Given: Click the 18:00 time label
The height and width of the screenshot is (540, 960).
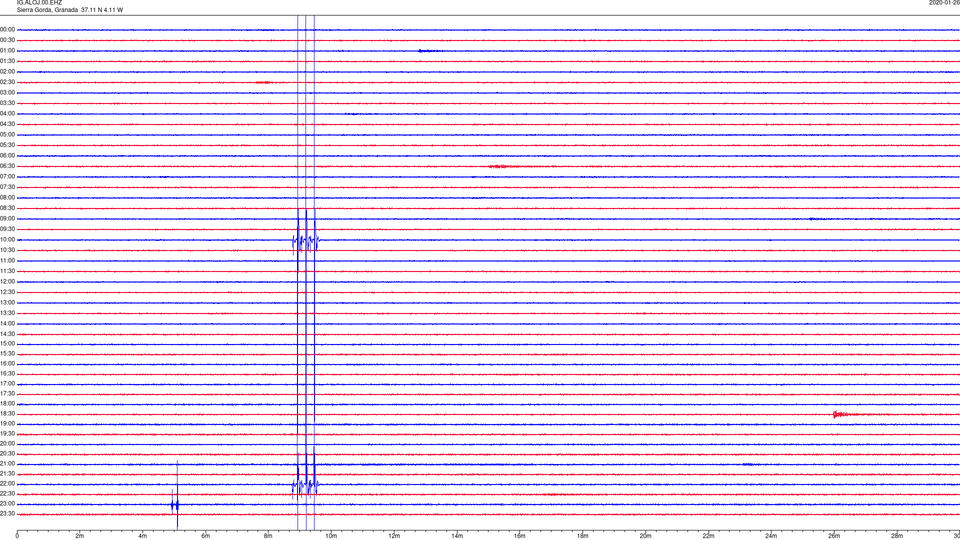Looking at the screenshot, I should [x=7, y=403].
